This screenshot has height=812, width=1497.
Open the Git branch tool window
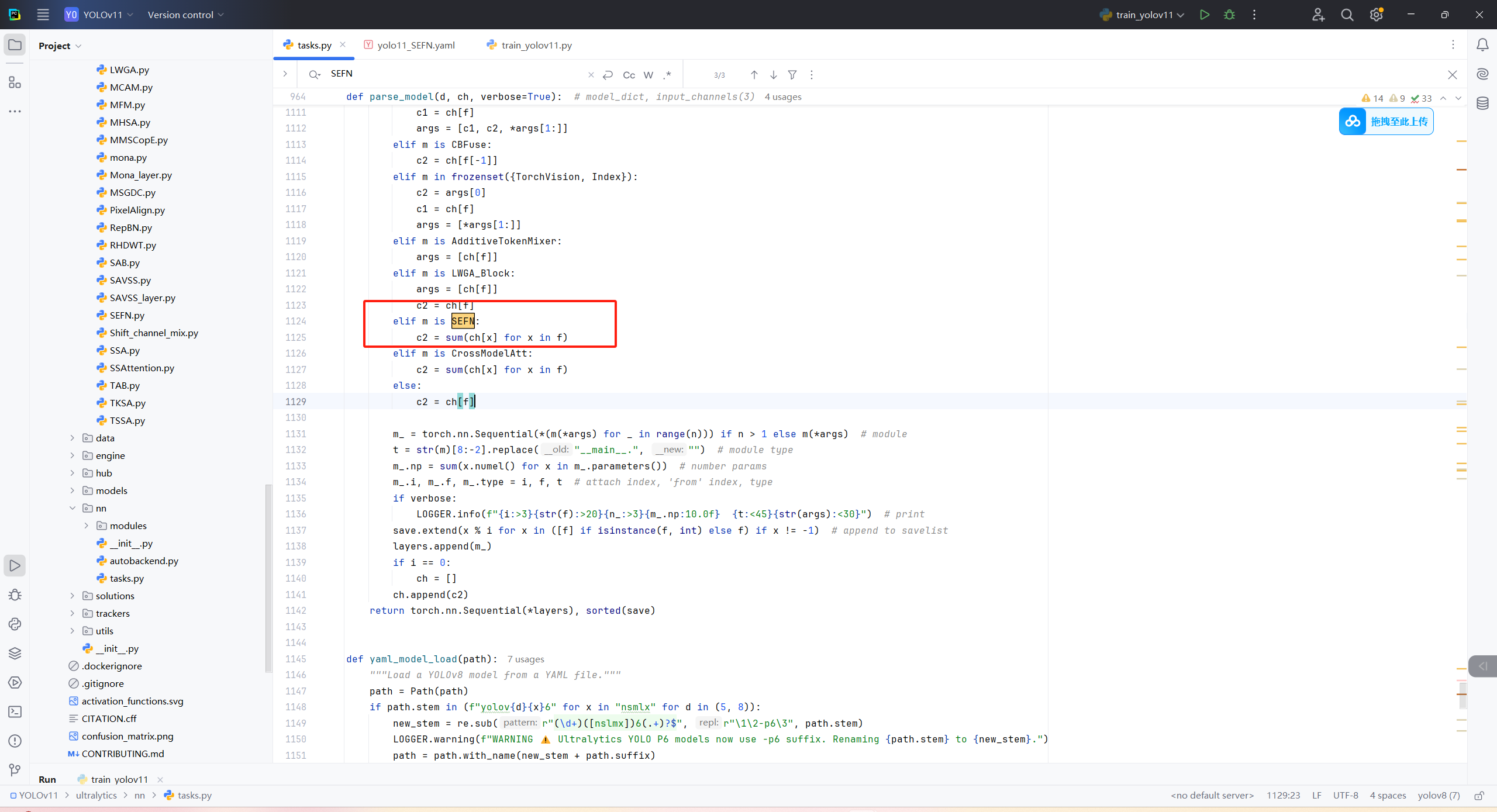pyautogui.click(x=15, y=770)
